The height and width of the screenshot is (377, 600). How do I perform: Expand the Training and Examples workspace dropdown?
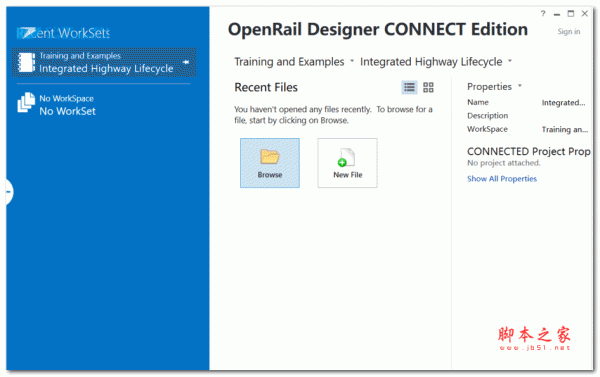click(352, 61)
